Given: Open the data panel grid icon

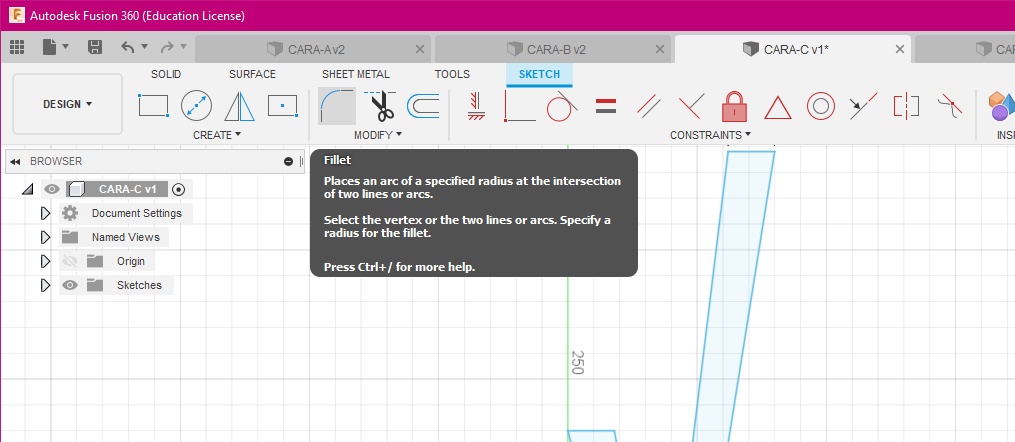Looking at the screenshot, I should pyautogui.click(x=17, y=47).
